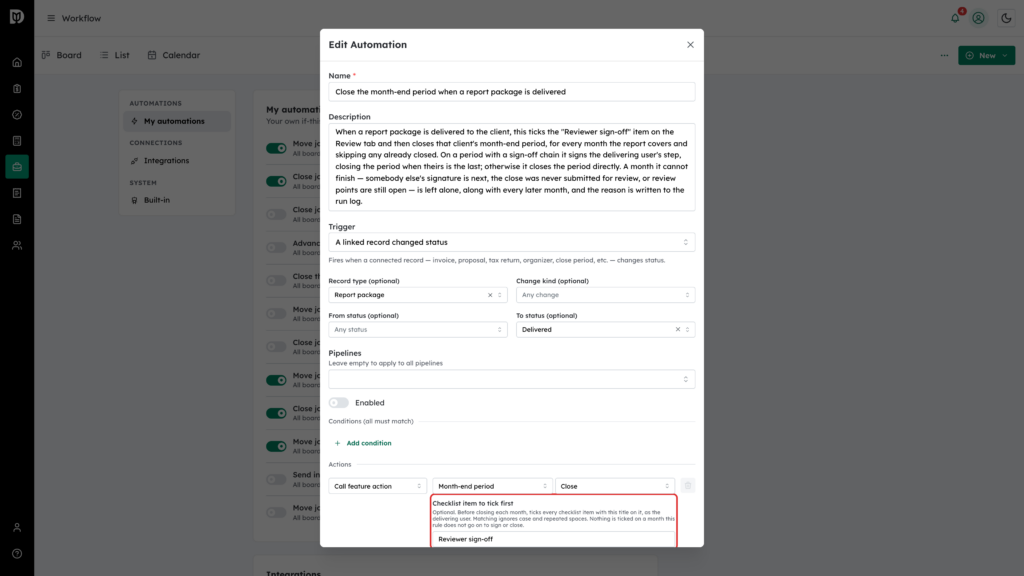Open the calculator icon in left sidebar

(17, 141)
